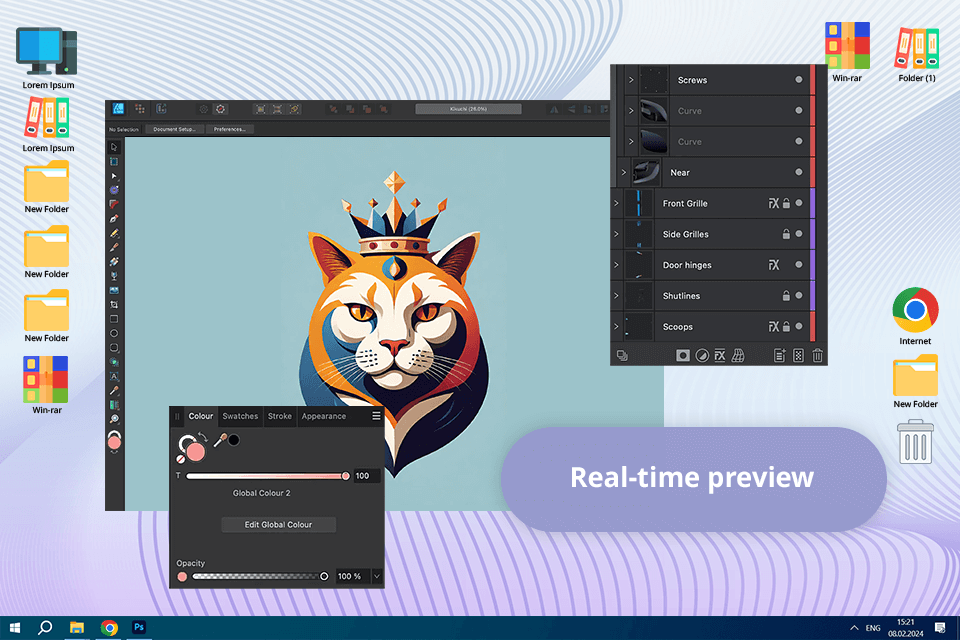Delete layer with the trash icon
Image resolution: width=960 pixels, height=640 pixels.
coord(817,355)
